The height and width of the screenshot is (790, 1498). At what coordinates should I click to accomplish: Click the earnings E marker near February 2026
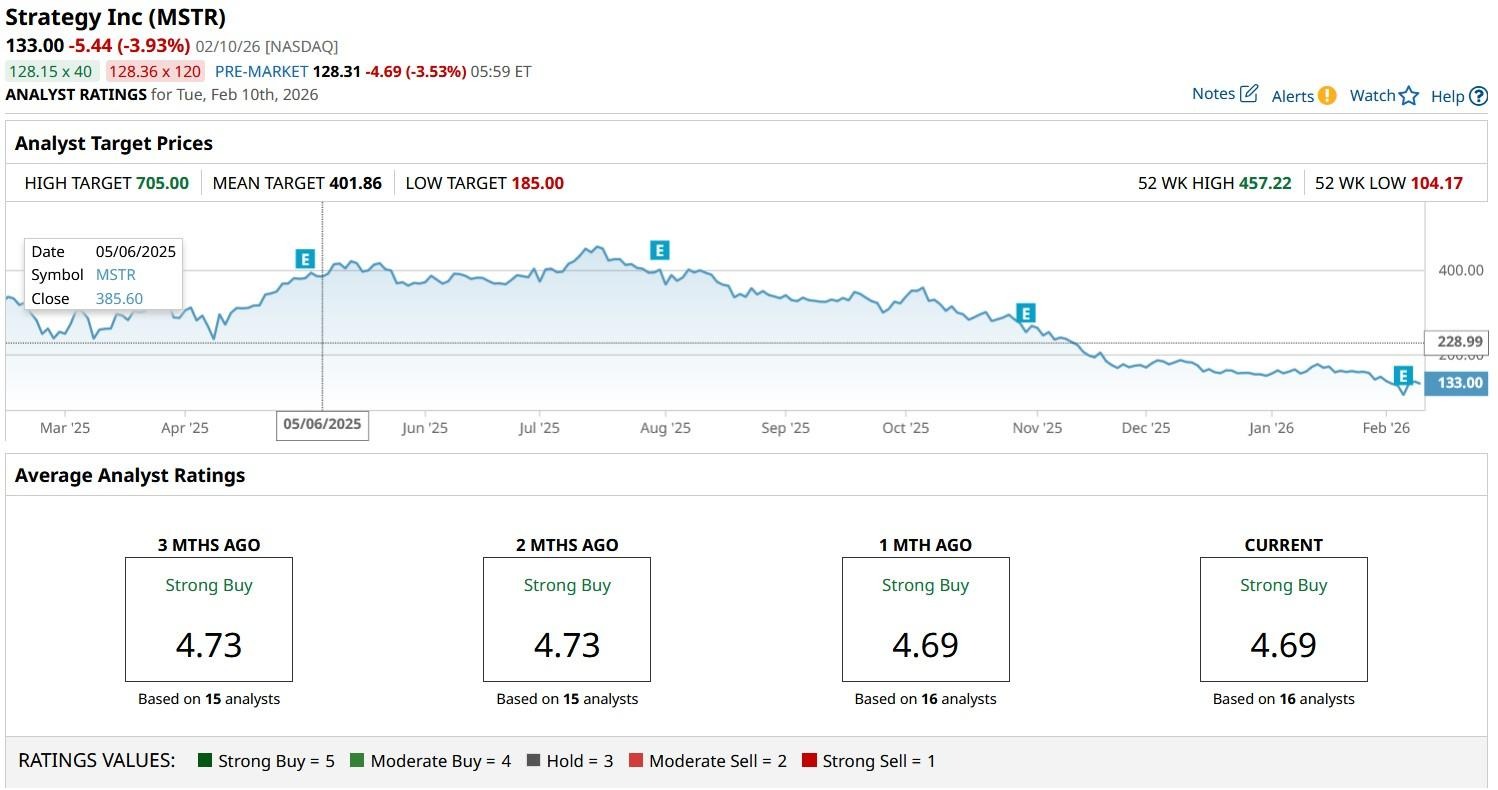(1403, 375)
